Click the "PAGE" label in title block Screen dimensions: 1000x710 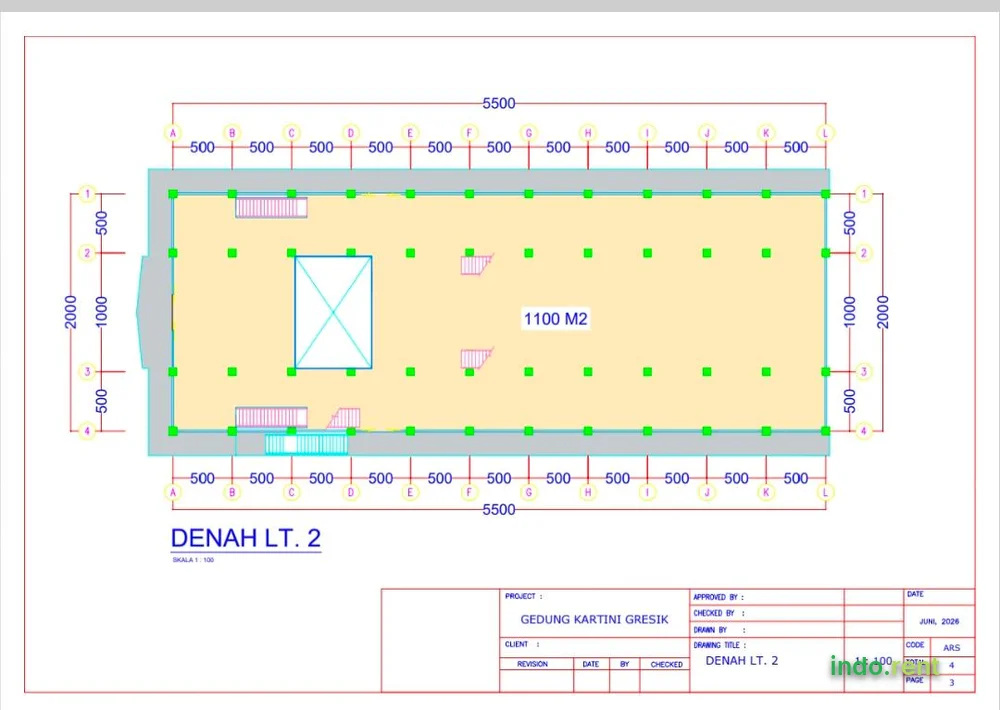tap(915, 680)
